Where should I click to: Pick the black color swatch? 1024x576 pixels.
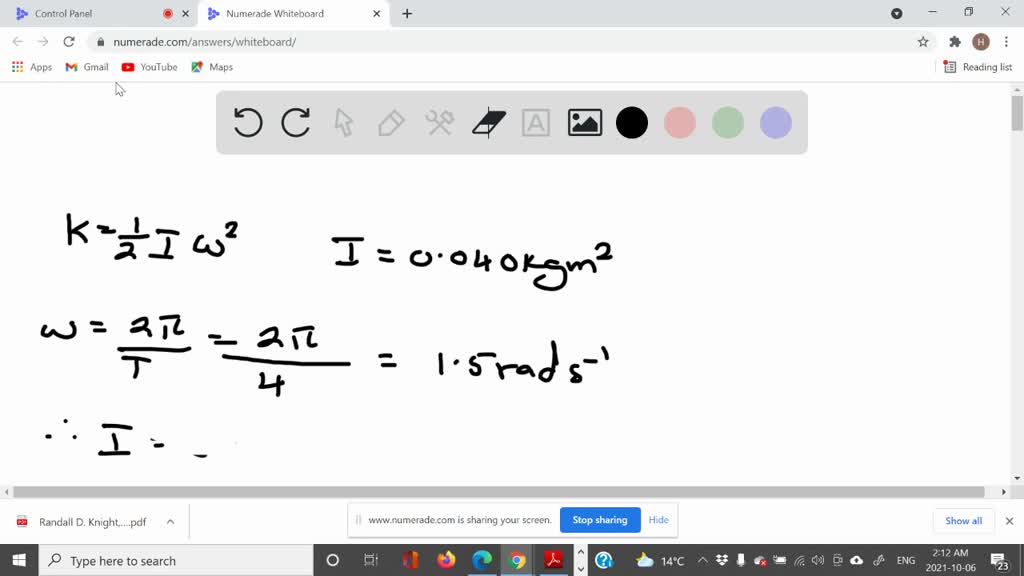coord(632,123)
